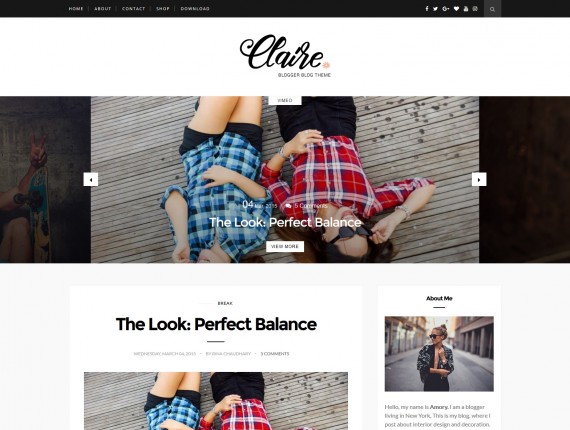Click the heart icon in the header

456,9
